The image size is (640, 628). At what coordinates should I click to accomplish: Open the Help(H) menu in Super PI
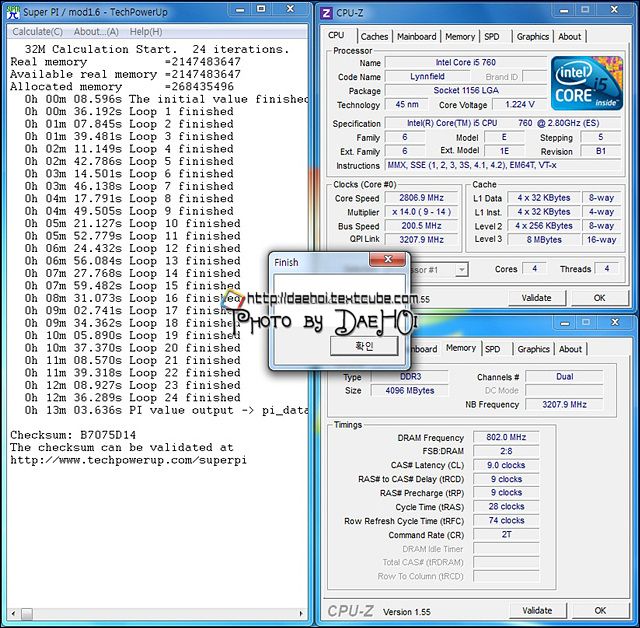[146, 32]
